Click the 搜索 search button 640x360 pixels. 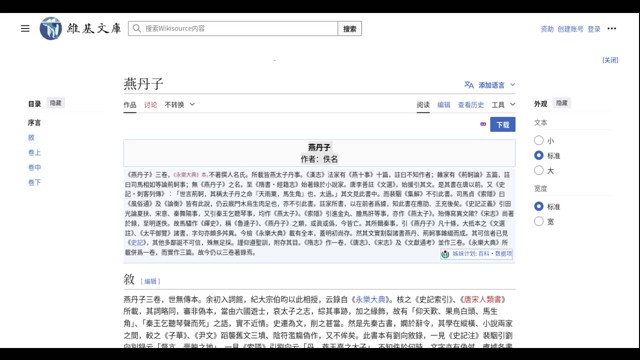(x=350, y=29)
